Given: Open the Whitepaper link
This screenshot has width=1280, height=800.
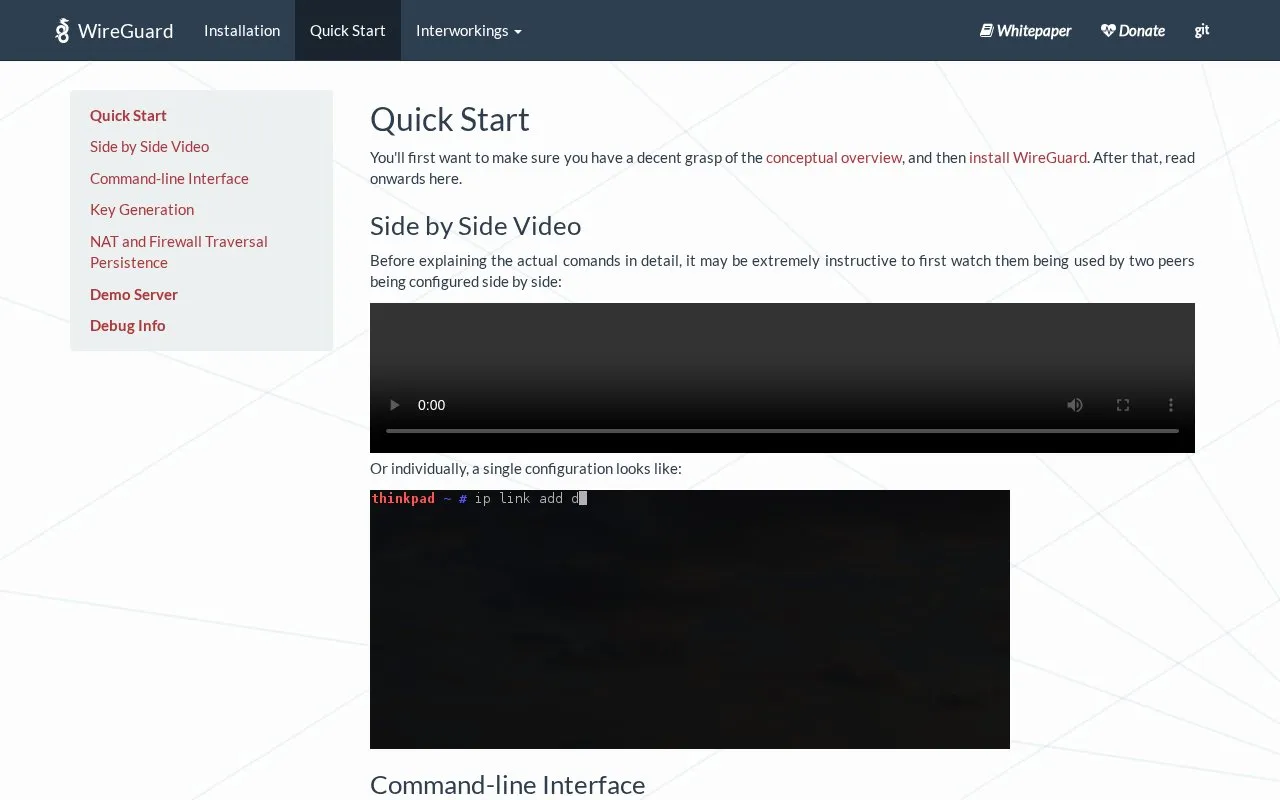Looking at the screenshot, I should tap(1025, 31).
